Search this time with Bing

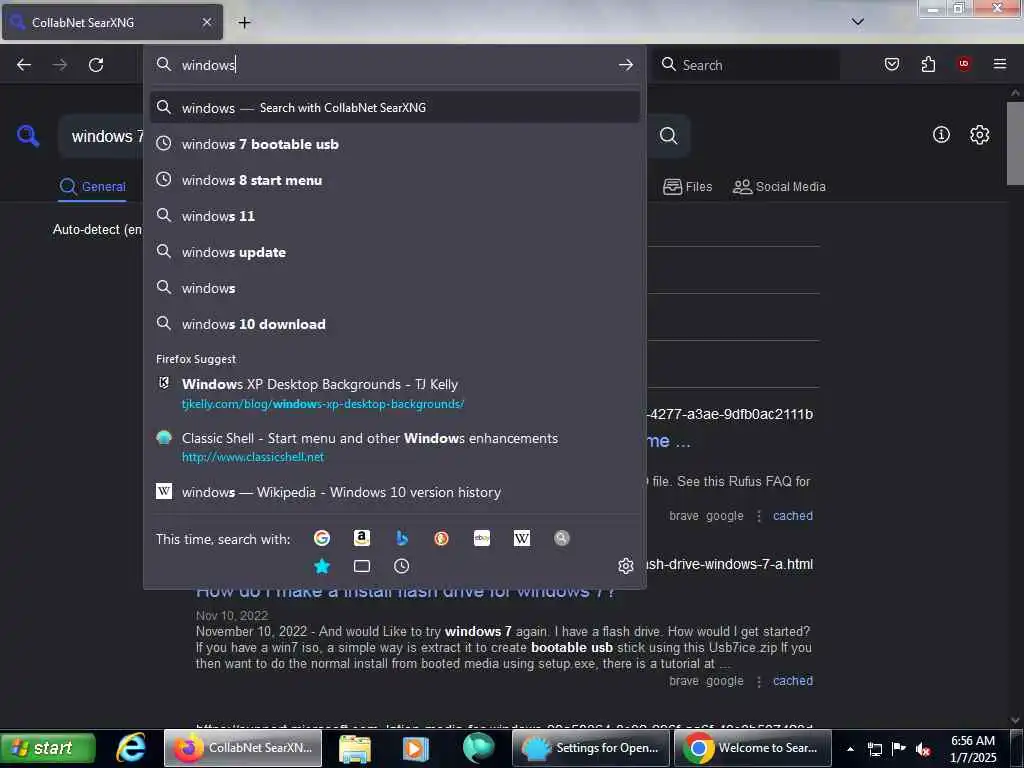(x=402, y=538)
